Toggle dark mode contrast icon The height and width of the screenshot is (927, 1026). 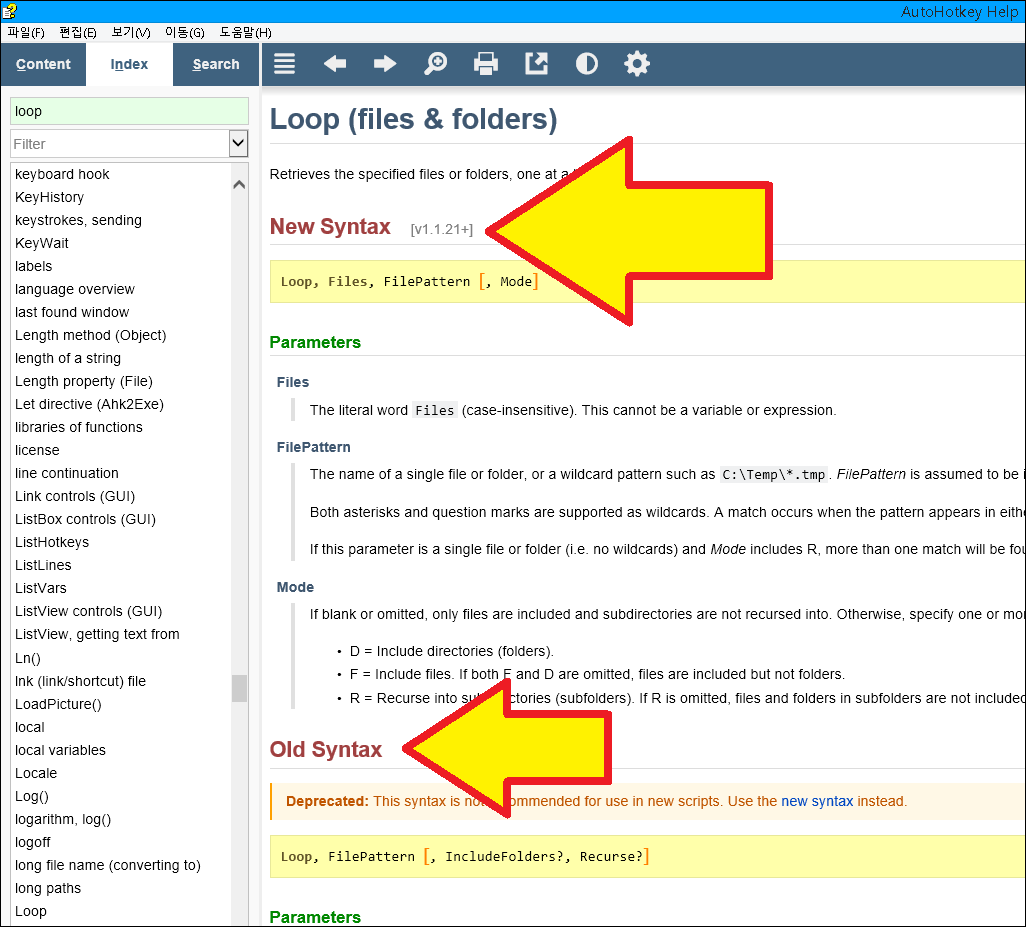pyautogui.click(x=586, y=63)
